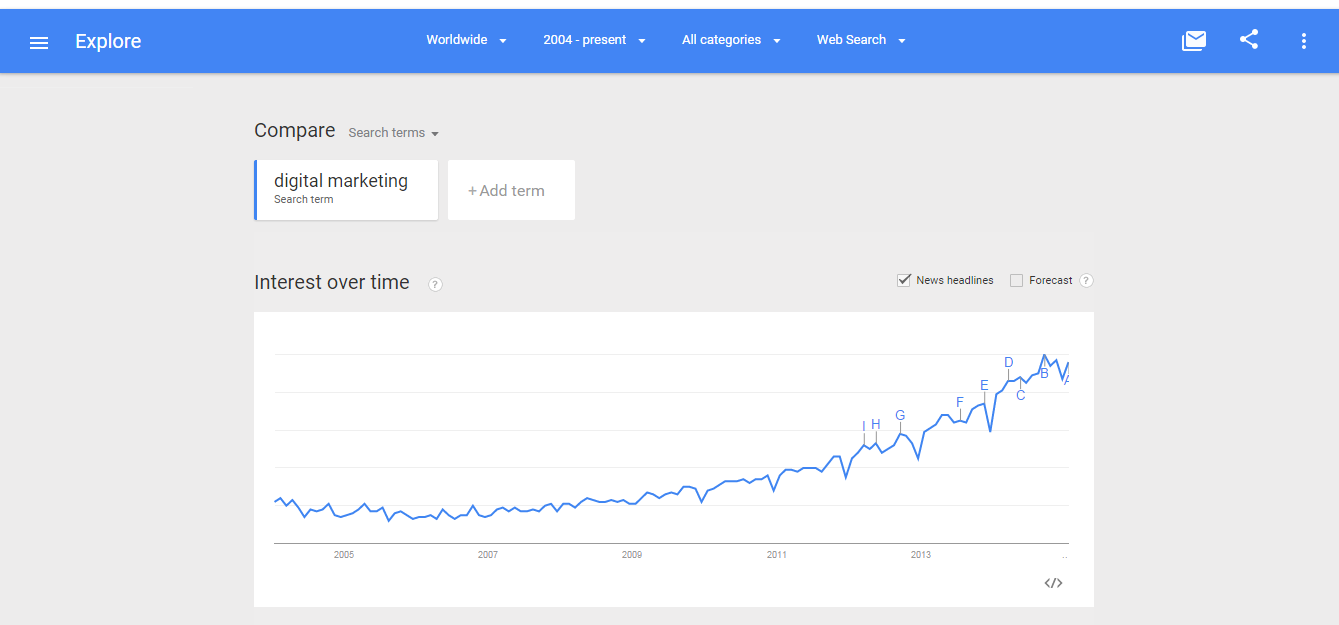Click the Interest over time help icon
This screenshot has width=1339, height=625.
(x=435, y=284)
